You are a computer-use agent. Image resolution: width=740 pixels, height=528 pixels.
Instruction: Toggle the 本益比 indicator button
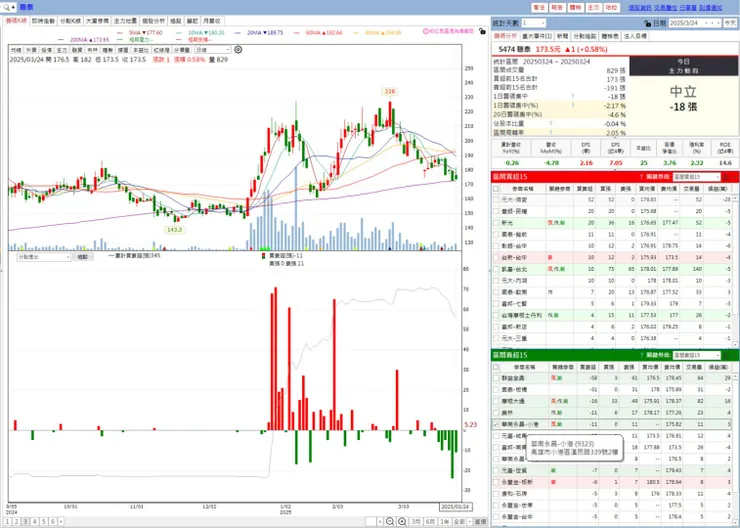141,50
